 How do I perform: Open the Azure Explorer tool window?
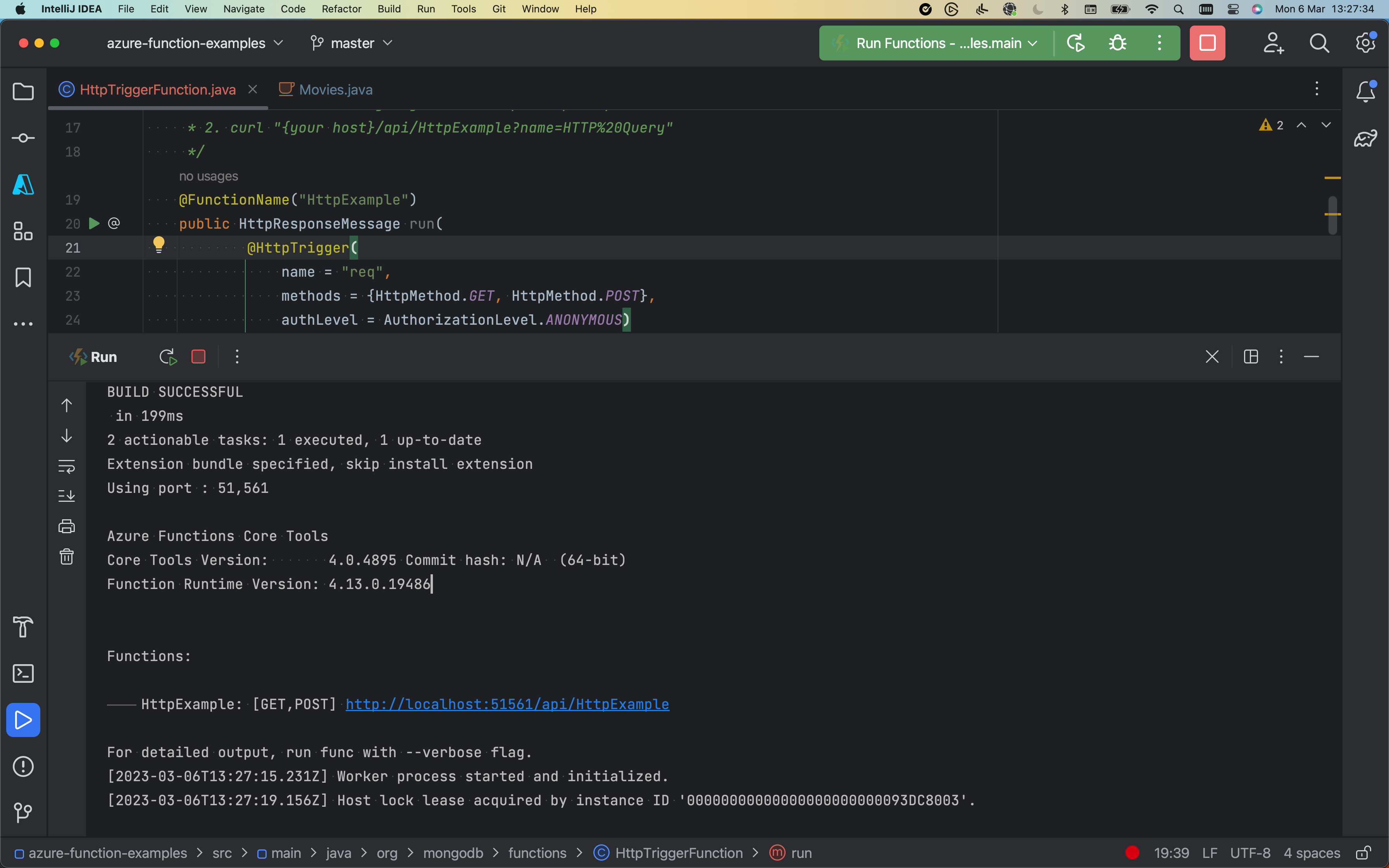click(x=23, y=185)
